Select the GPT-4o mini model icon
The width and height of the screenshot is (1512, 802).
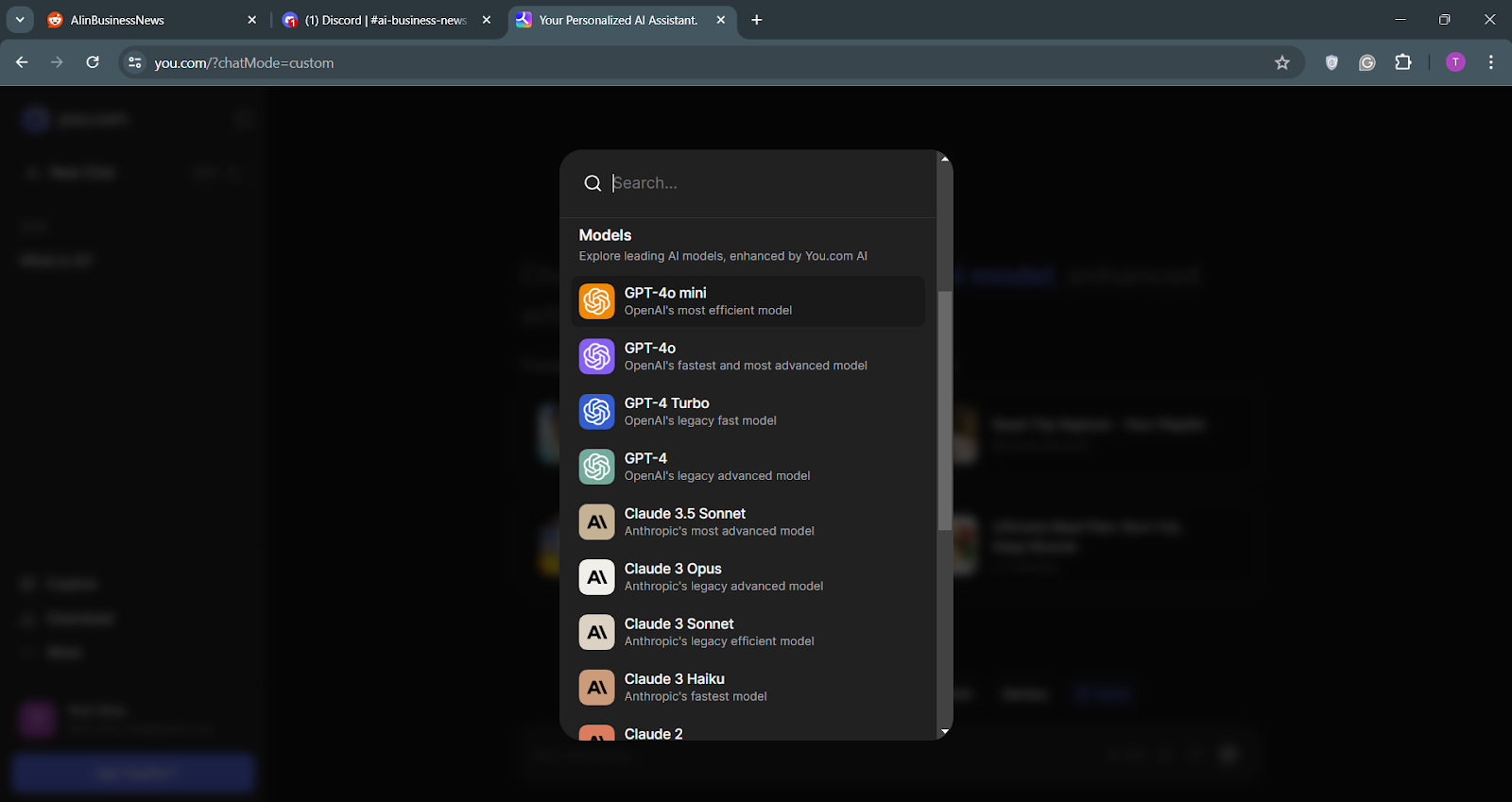(596, 301)
